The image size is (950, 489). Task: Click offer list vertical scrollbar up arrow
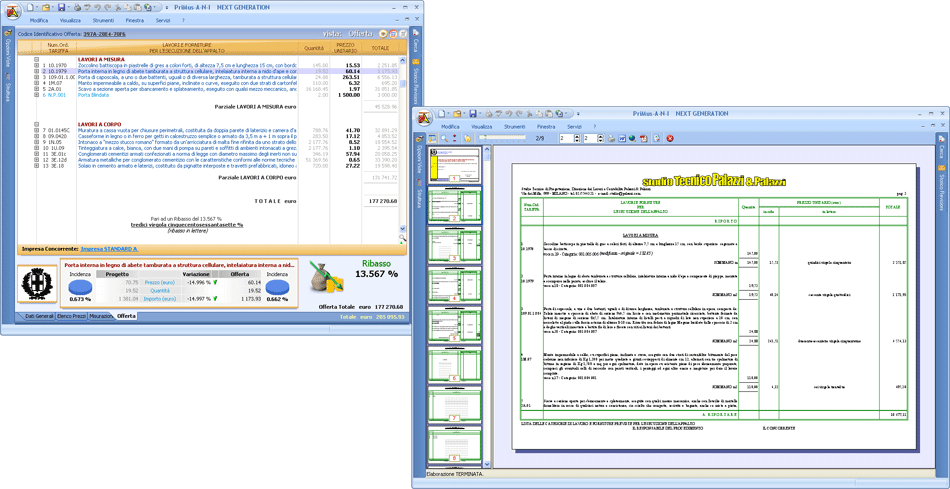[402, 59]
